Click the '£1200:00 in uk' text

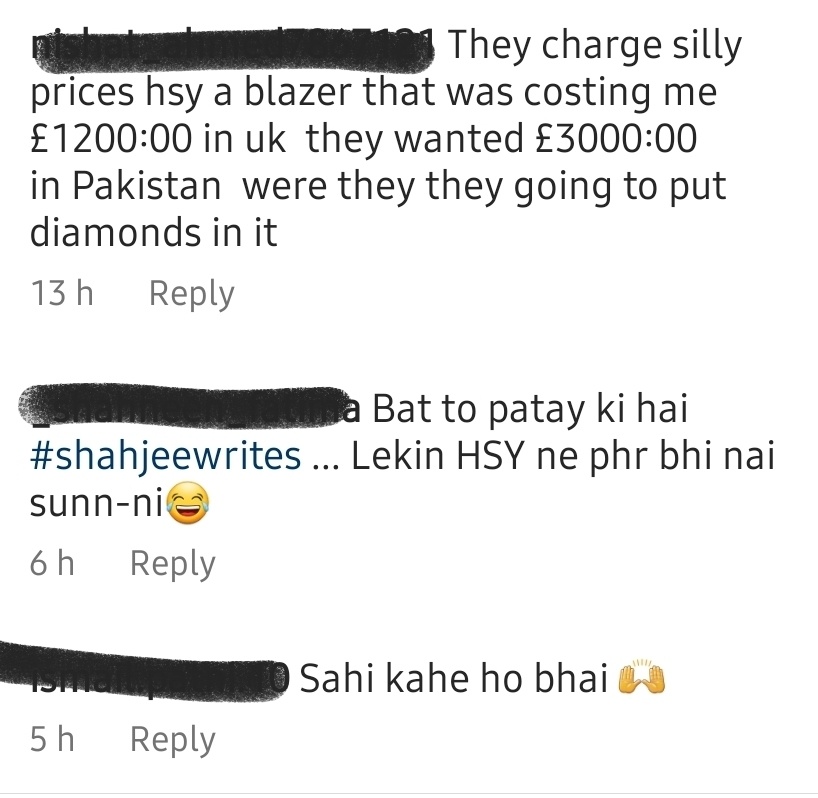click(x=158, y=139)
